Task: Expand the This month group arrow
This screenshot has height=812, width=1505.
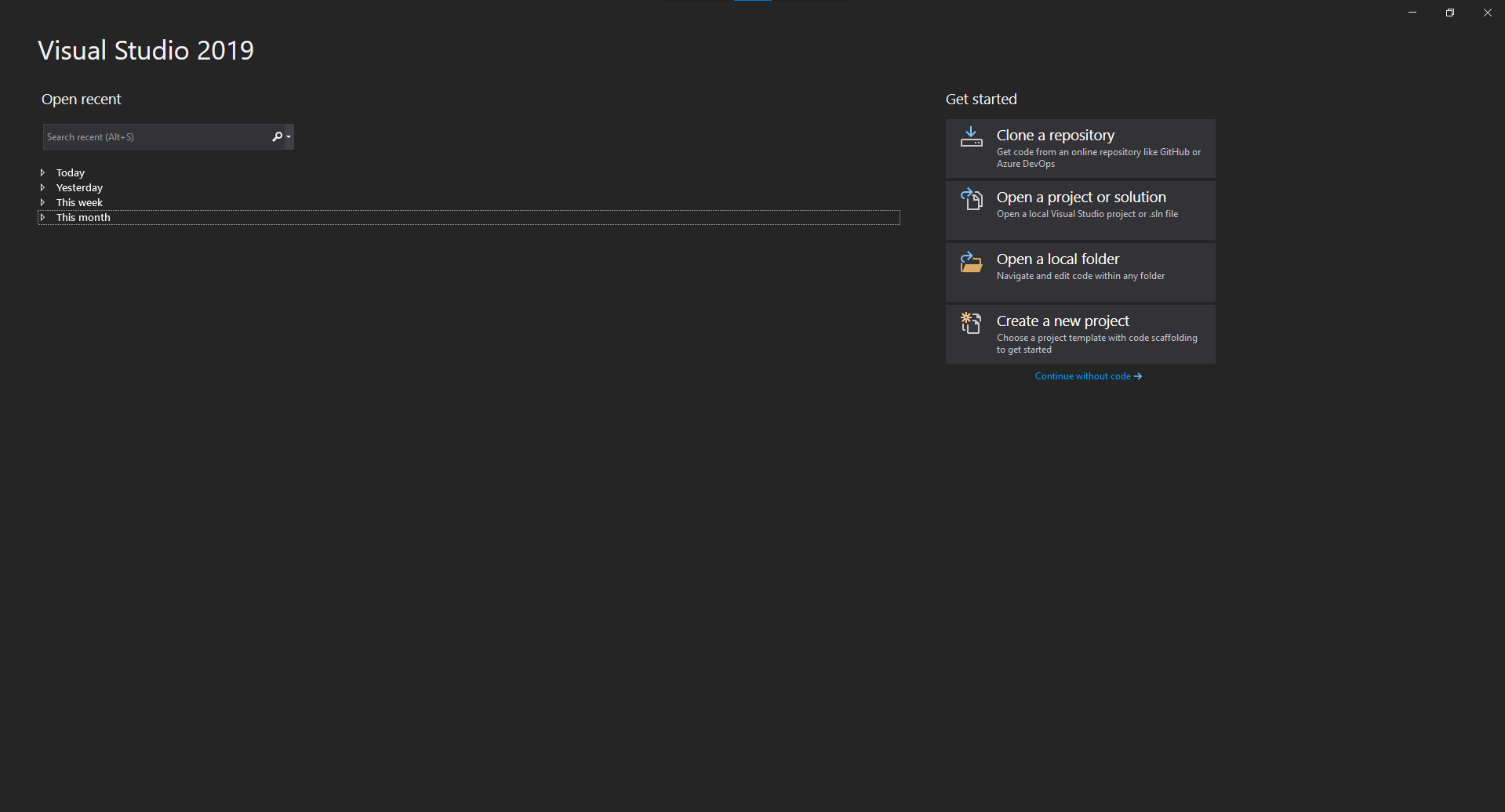Action: click(42, 217)
